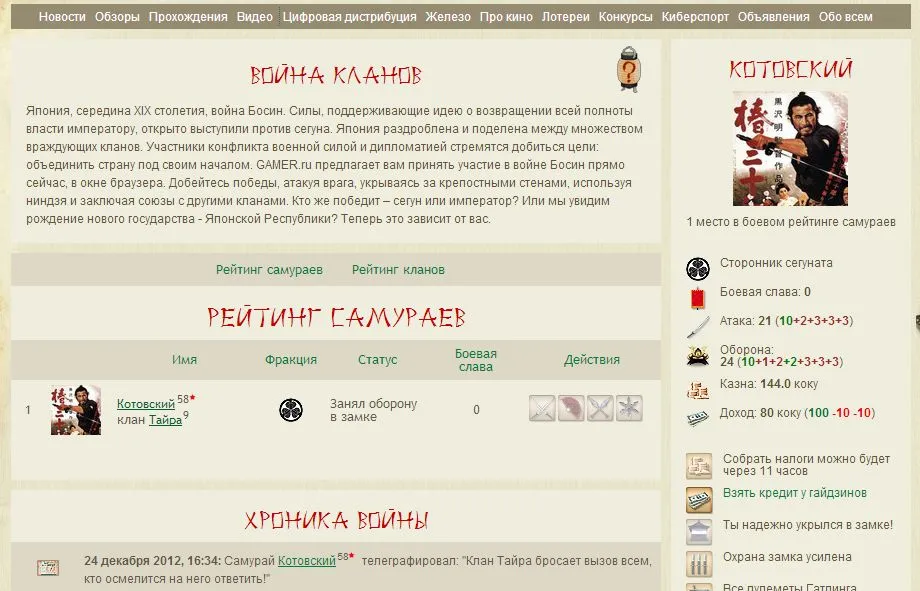Go to Обо всем section

pyautogui.click(x=845, y=17)
